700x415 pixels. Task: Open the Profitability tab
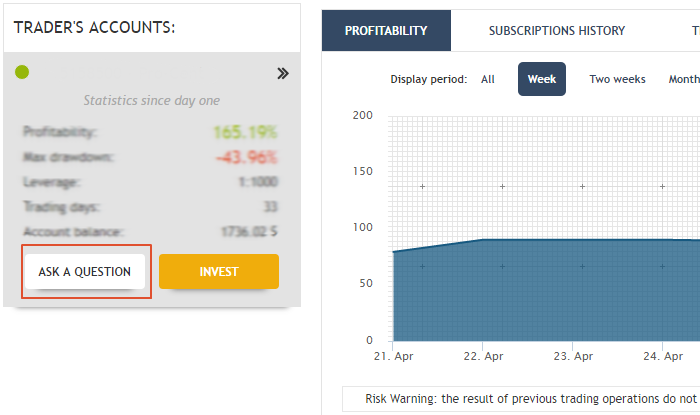click(x=386, y=30)
